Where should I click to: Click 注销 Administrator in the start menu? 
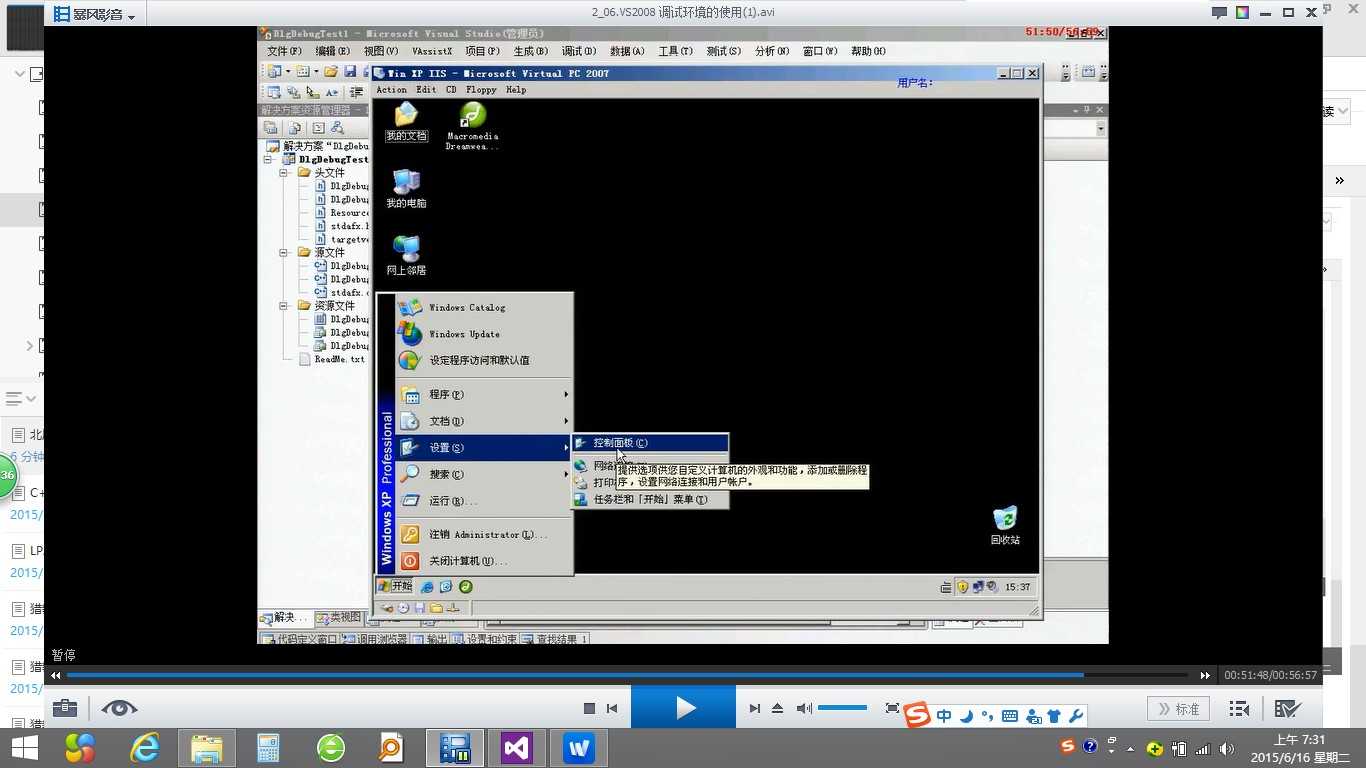pos(484,534)
